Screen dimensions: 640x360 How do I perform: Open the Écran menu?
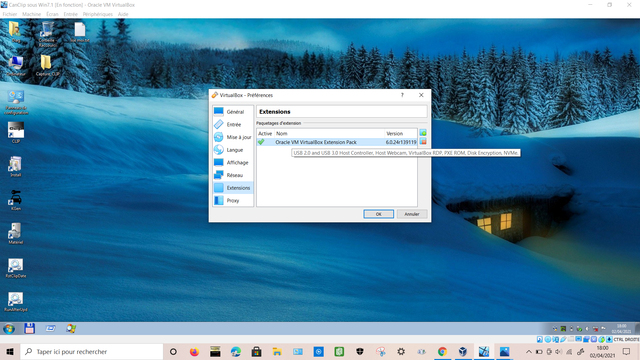tap(52, 14)
